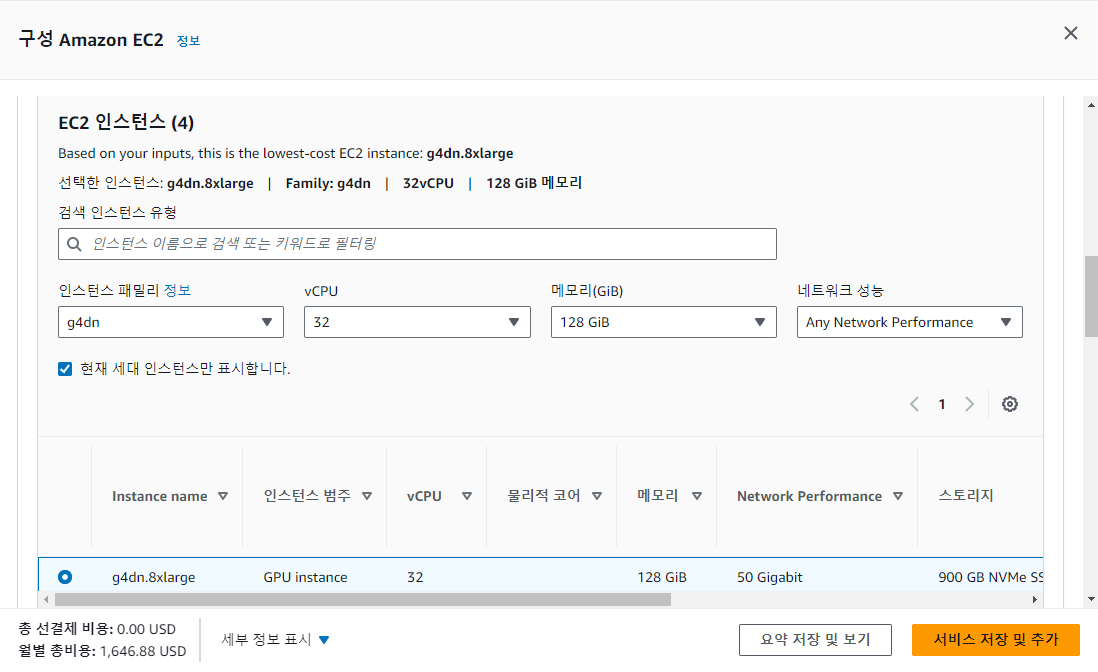Click the GPU instance category cell
The width and height of the screenshot is (1098, 672).
pyautogui.click(x=305, y=577)
